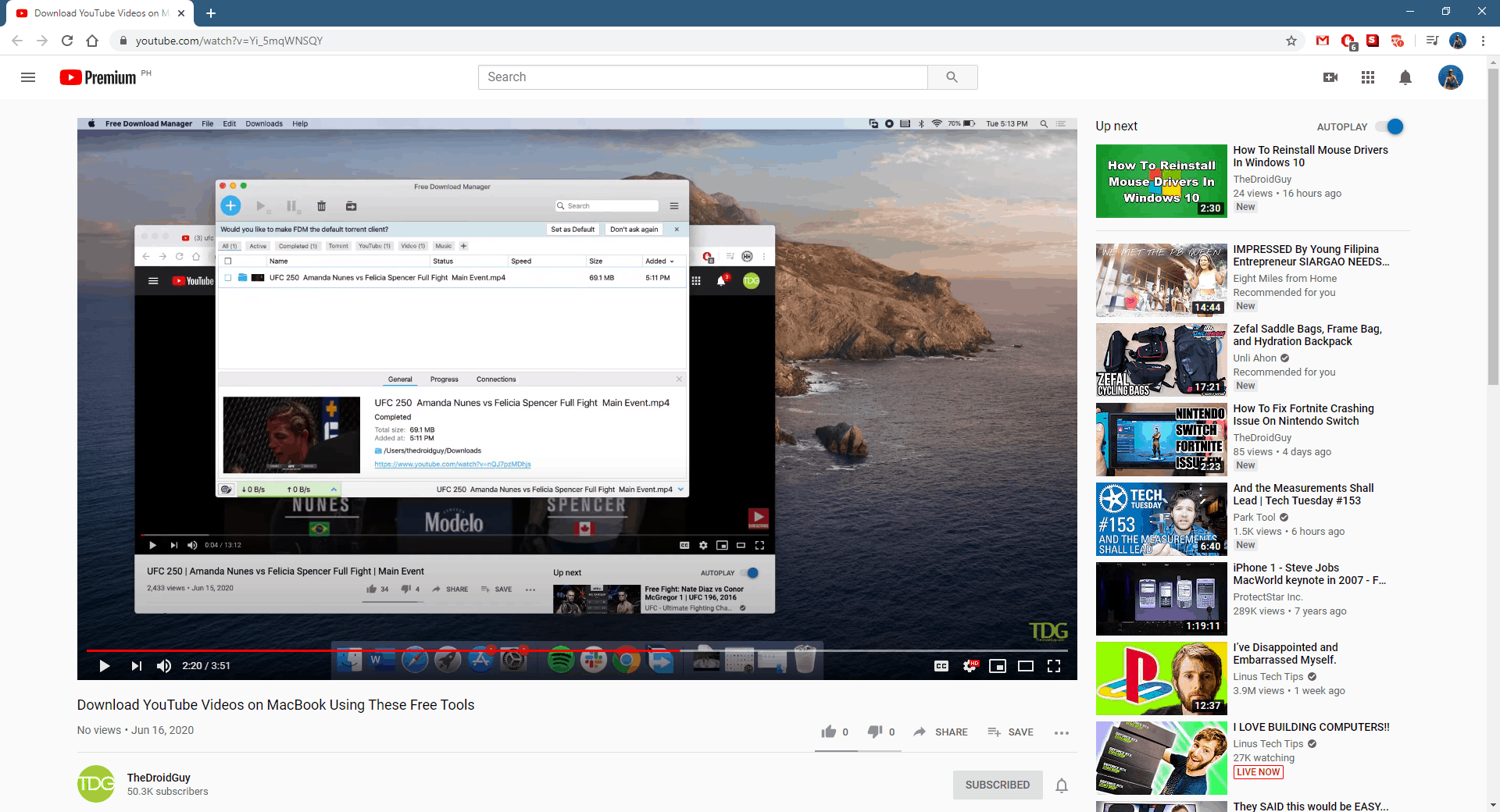This screenshot has width=1500, height=812.
Task: Bookmark this page with the star icon
Action: (x=1291, y=41)
